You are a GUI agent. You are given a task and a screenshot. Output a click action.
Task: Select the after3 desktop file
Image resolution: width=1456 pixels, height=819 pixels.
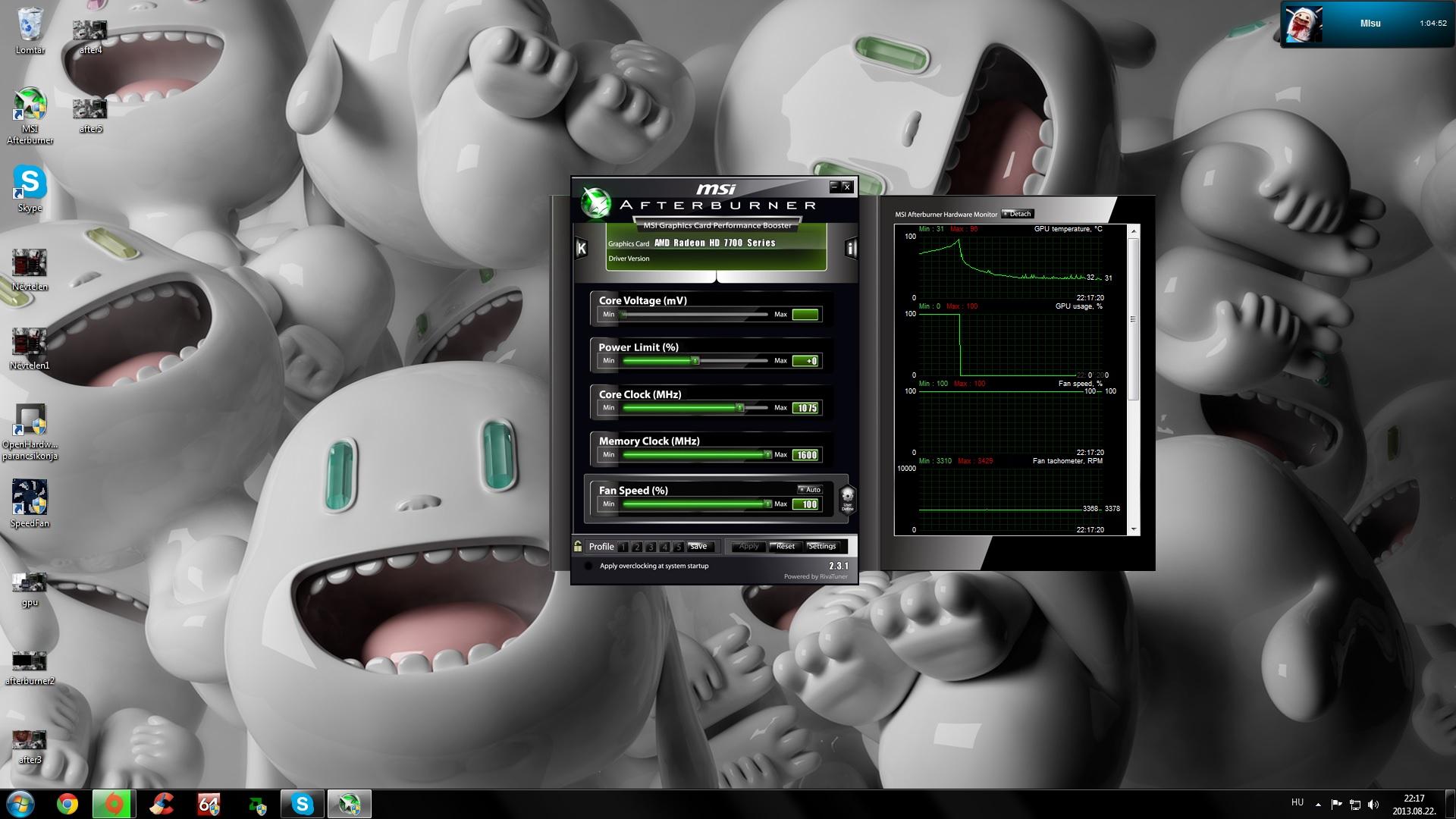(x=30, y=747)
